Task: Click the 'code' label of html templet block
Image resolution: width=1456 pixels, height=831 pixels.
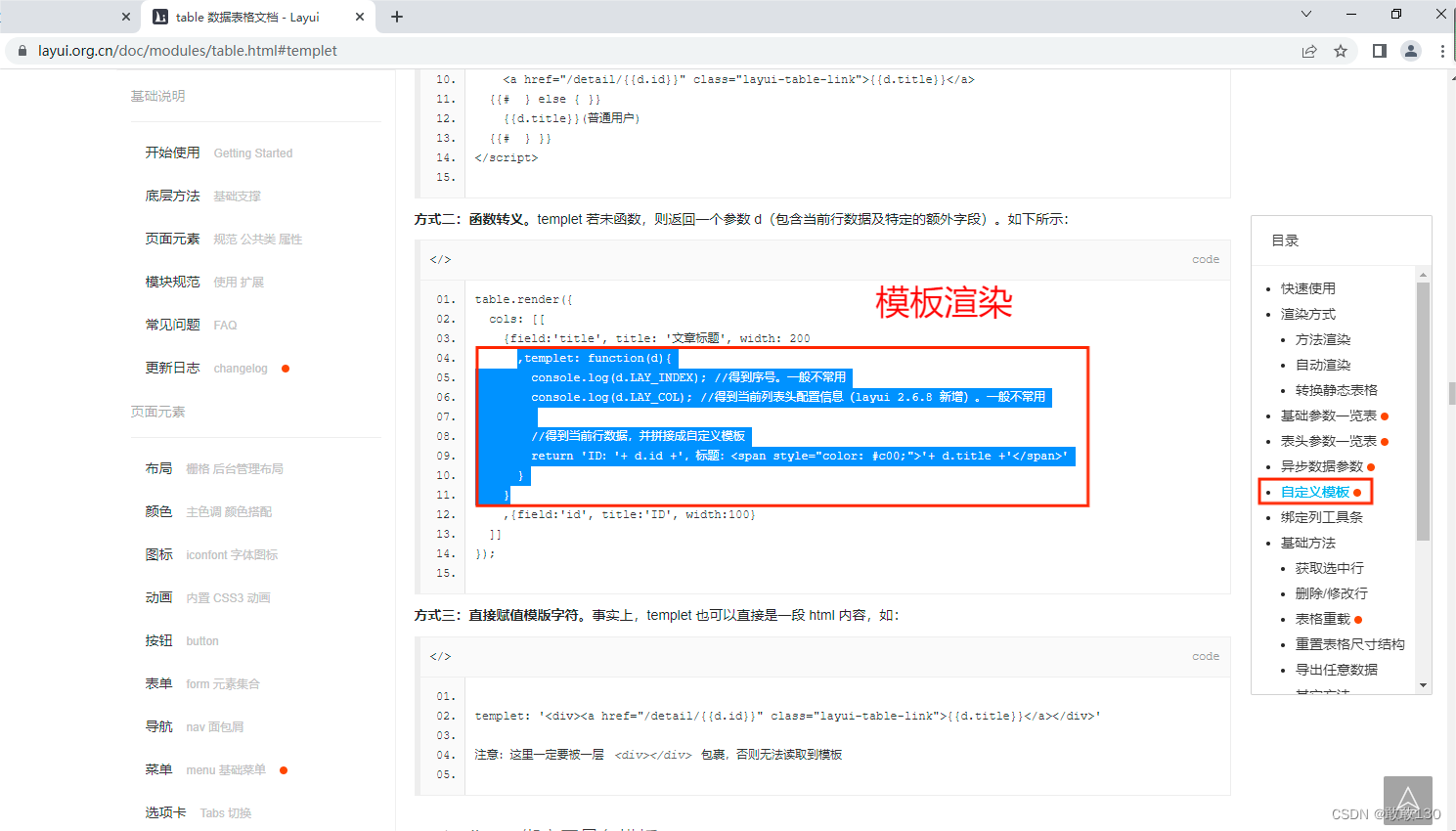Action: click(x=1206, y=656)
